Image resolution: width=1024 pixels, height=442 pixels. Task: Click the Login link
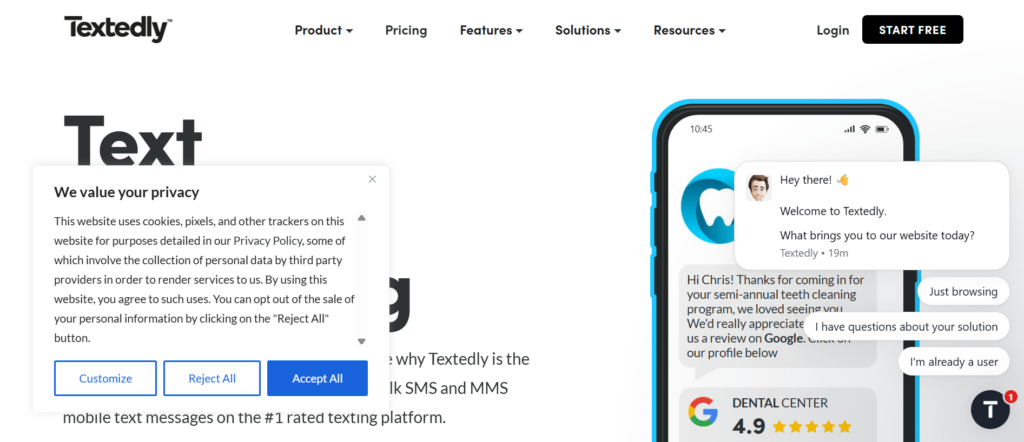point(832,30)
